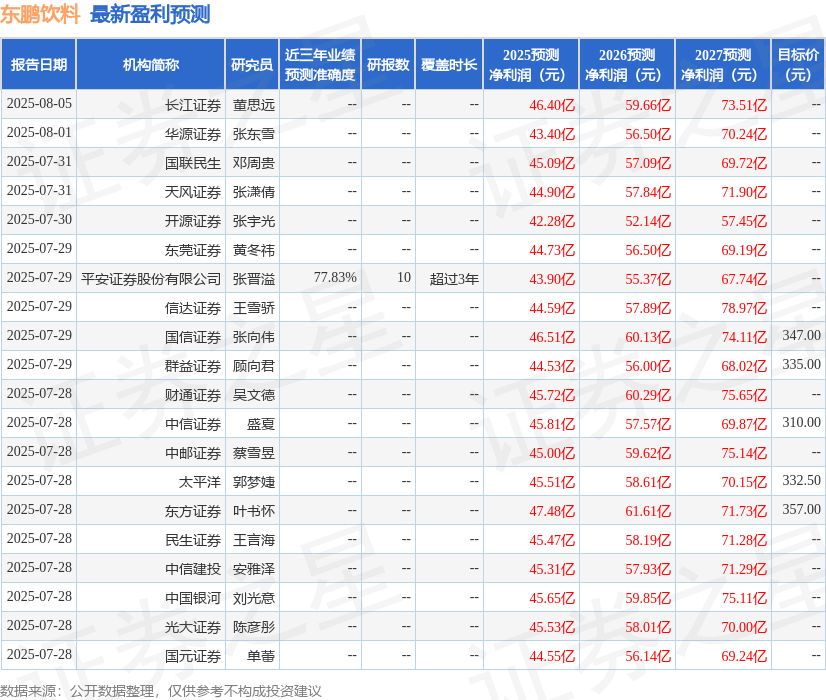Screen dimensions: 826x700
Task: Select analyst 董思远
Action: (x=254, y=105)
